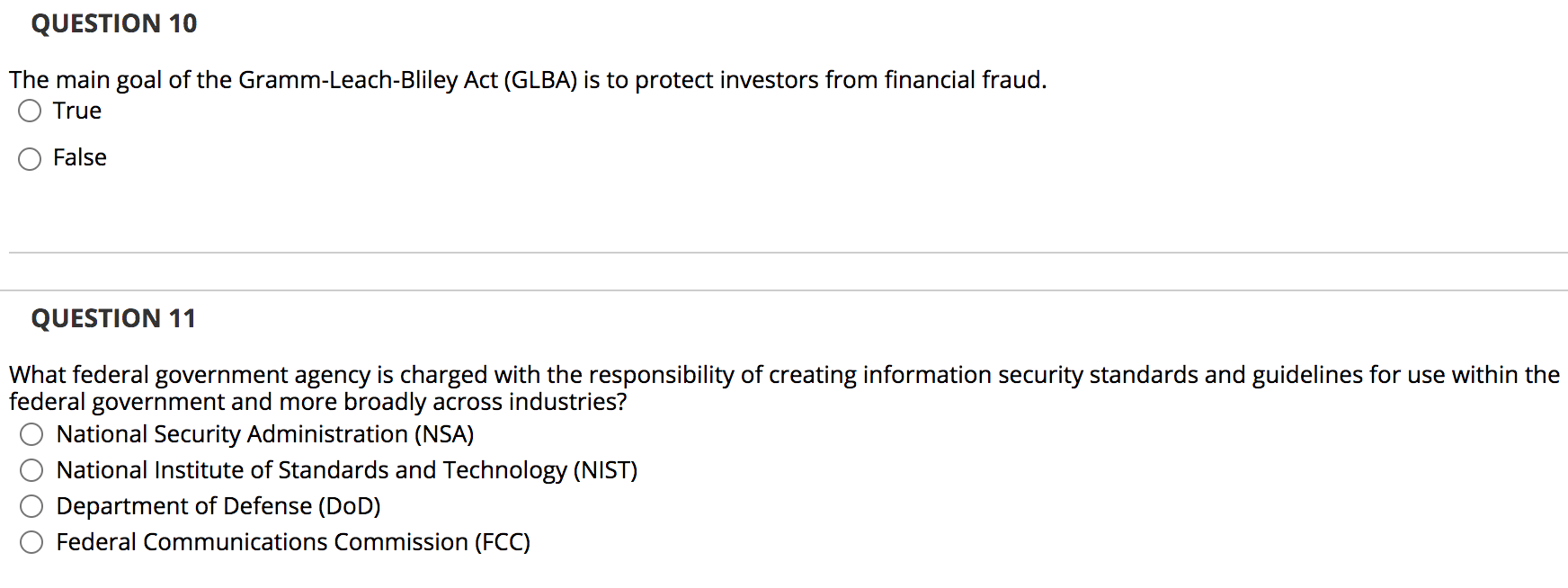Select the True radio button
This screenshot has width=1568, height=588.
30,111
